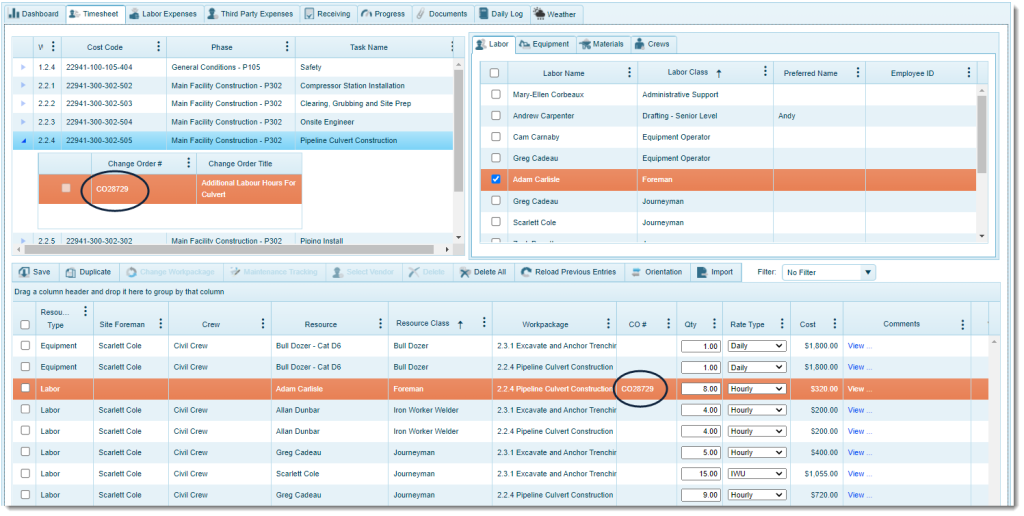Collapse row 2.2.4 Pipeline Culvert Construction

(24, 140)
